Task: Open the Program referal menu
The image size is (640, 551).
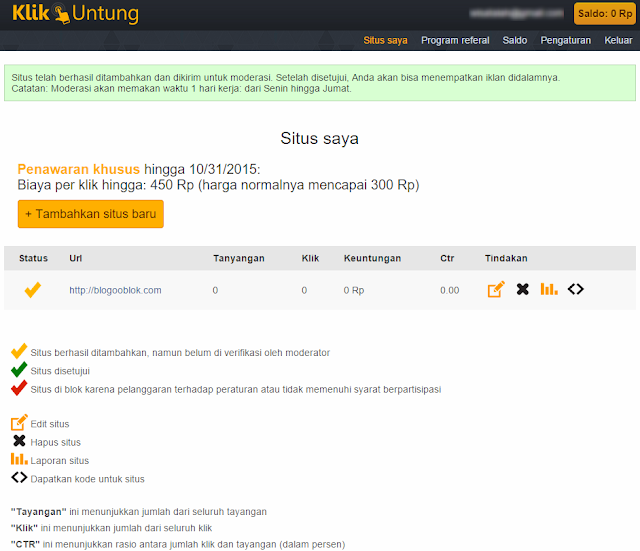Action: coord(455,40)
